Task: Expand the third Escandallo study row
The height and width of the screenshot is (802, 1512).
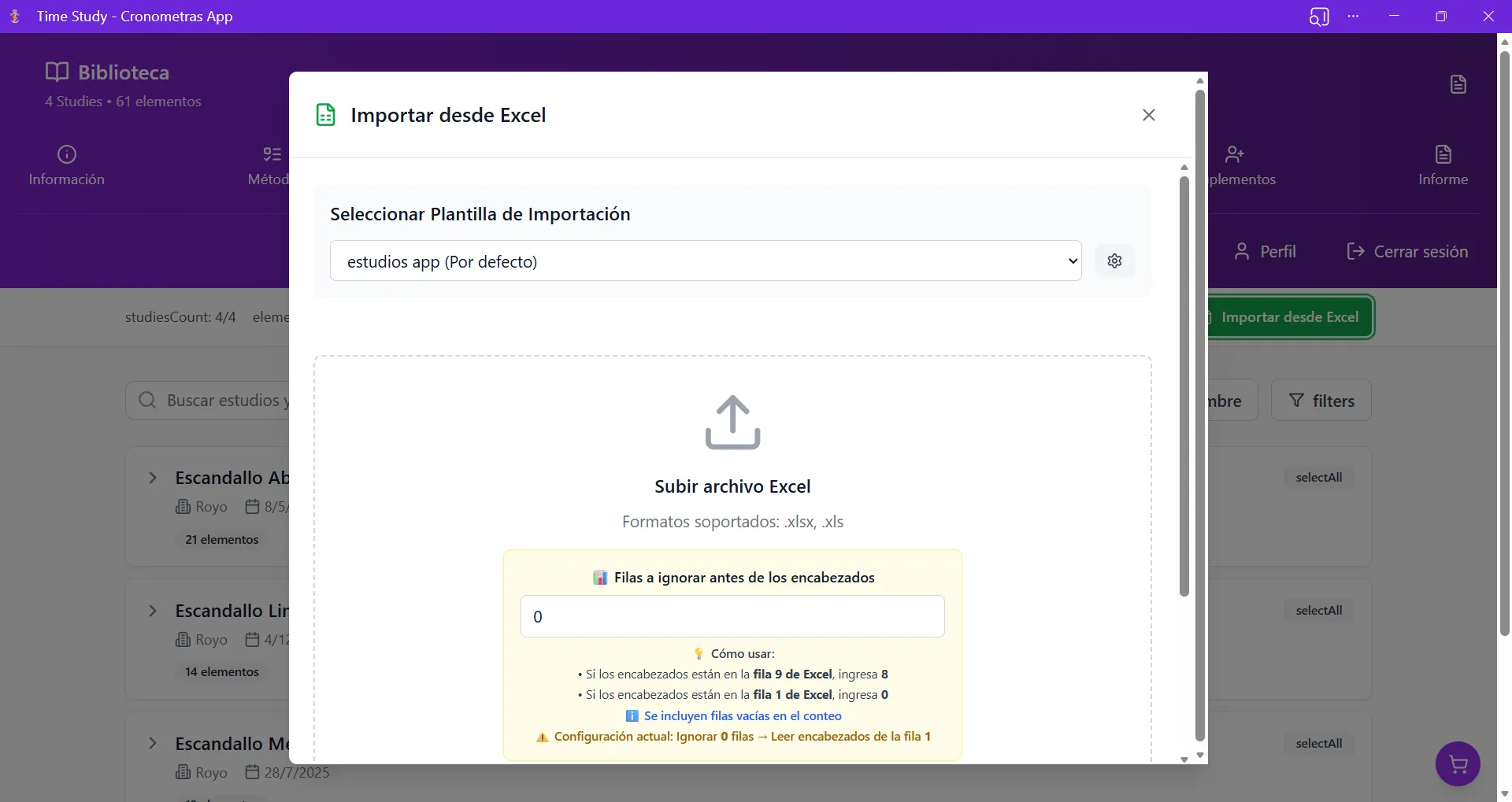Action: tap(153, 744)
